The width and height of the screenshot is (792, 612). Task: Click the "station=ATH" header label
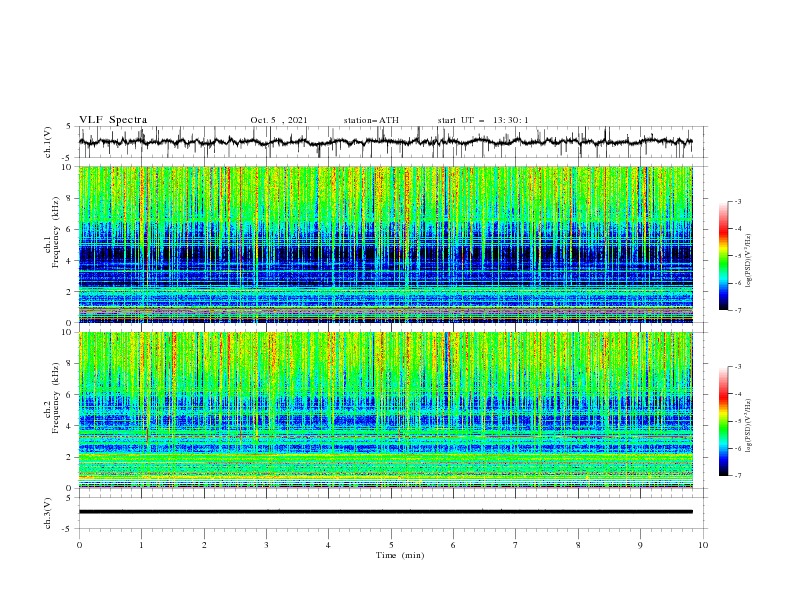[x=371, y=120]
